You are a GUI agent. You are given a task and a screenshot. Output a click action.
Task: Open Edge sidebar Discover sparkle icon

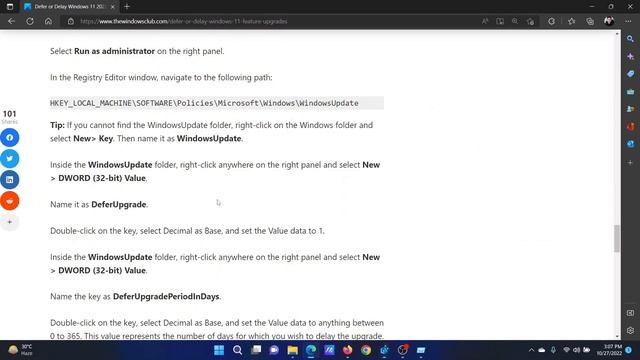pyautogui.click(x=630, y=56)
